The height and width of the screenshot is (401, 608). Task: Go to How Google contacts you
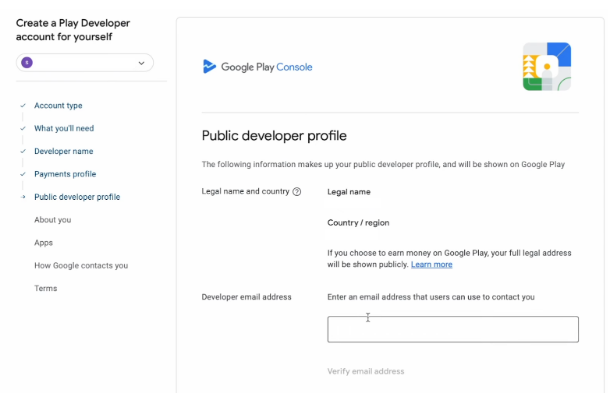click(81, 266)
